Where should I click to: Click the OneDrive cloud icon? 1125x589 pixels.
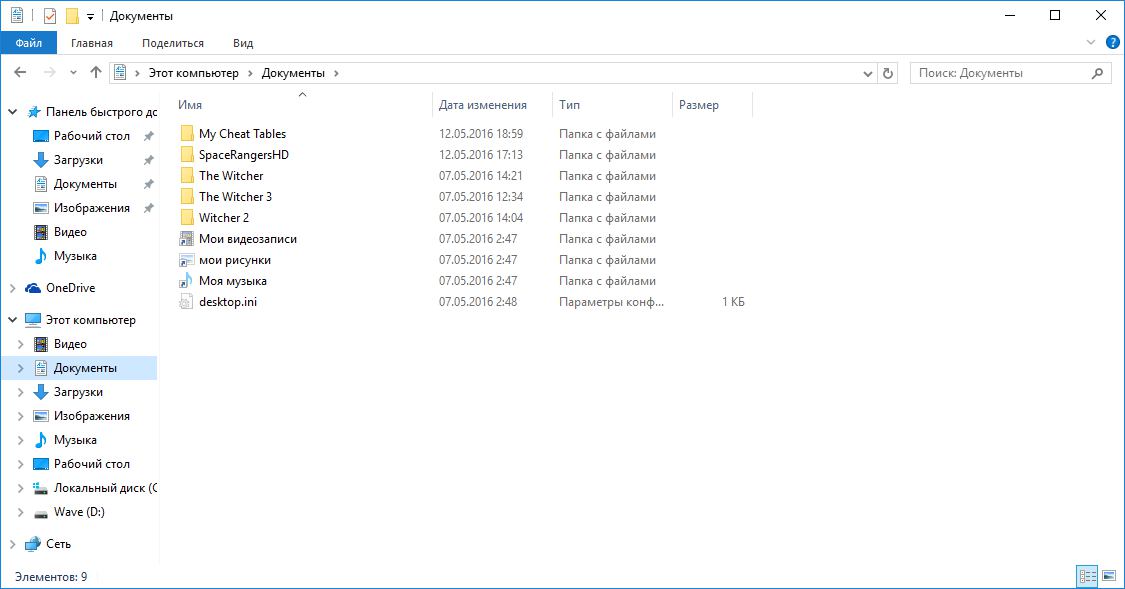coord(33,288)
